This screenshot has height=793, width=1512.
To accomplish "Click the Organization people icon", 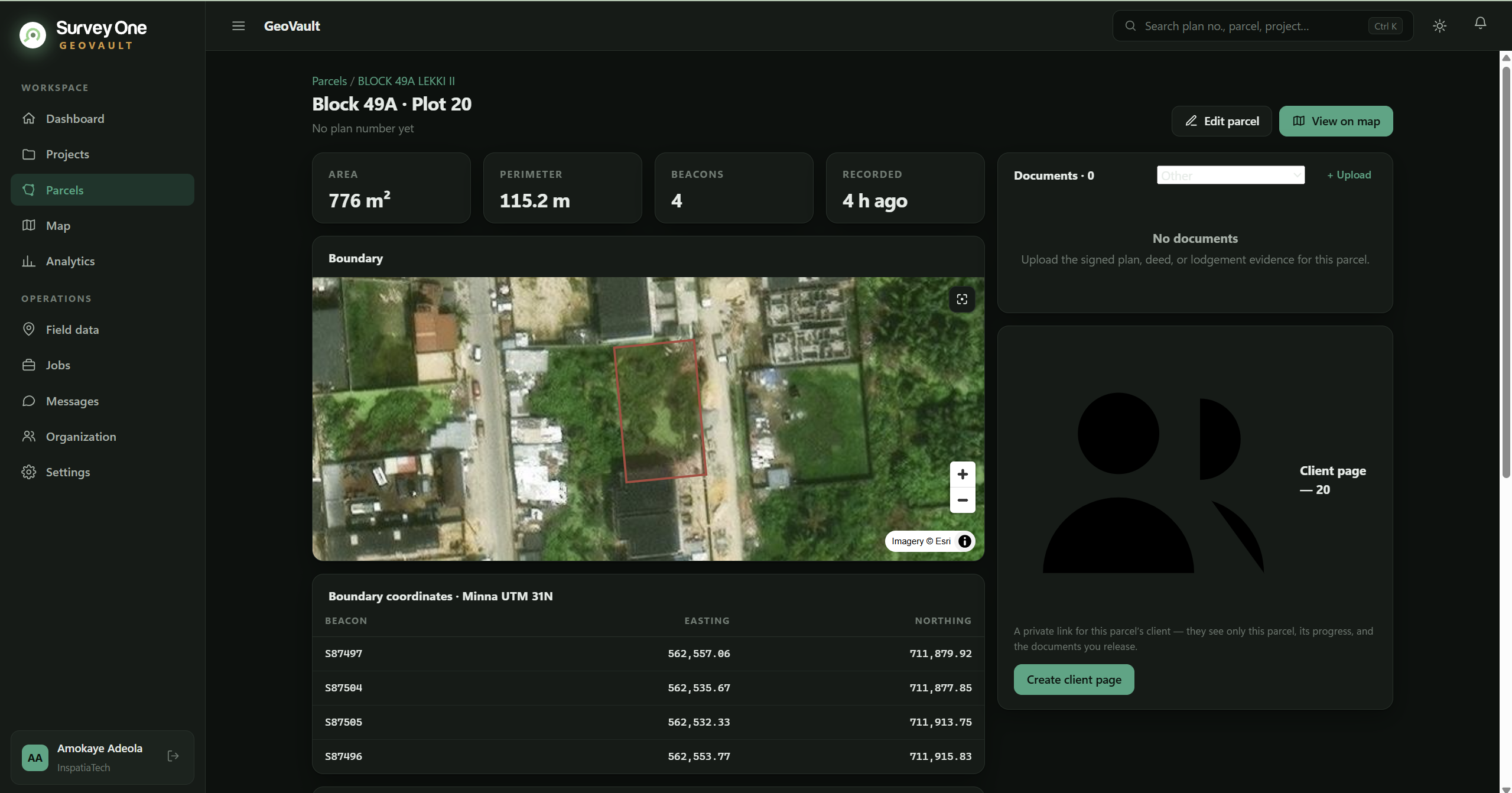I will click(x=28, y=436).
